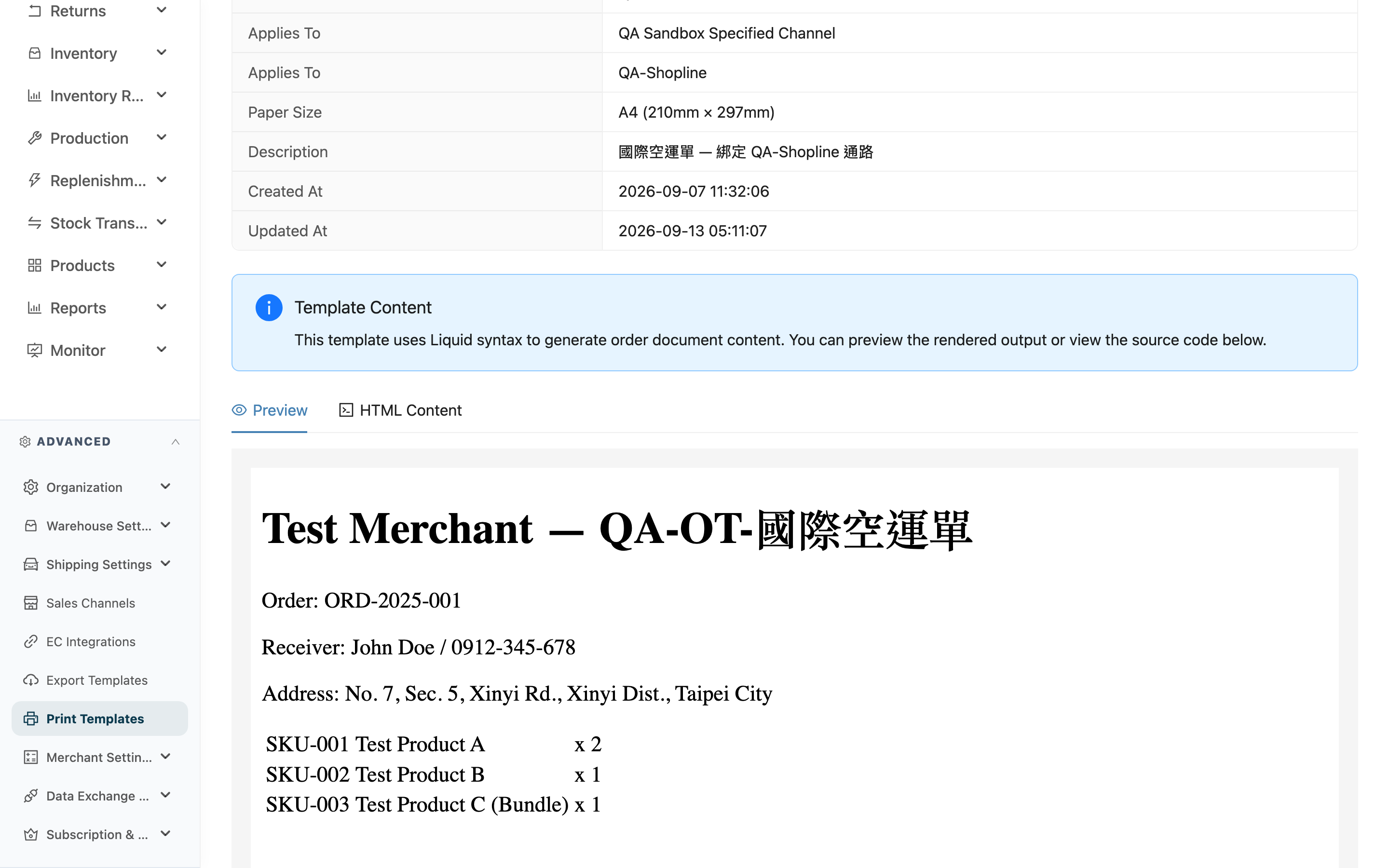
Task: Click the Subscription crown icon
Action: click(31, 834)
